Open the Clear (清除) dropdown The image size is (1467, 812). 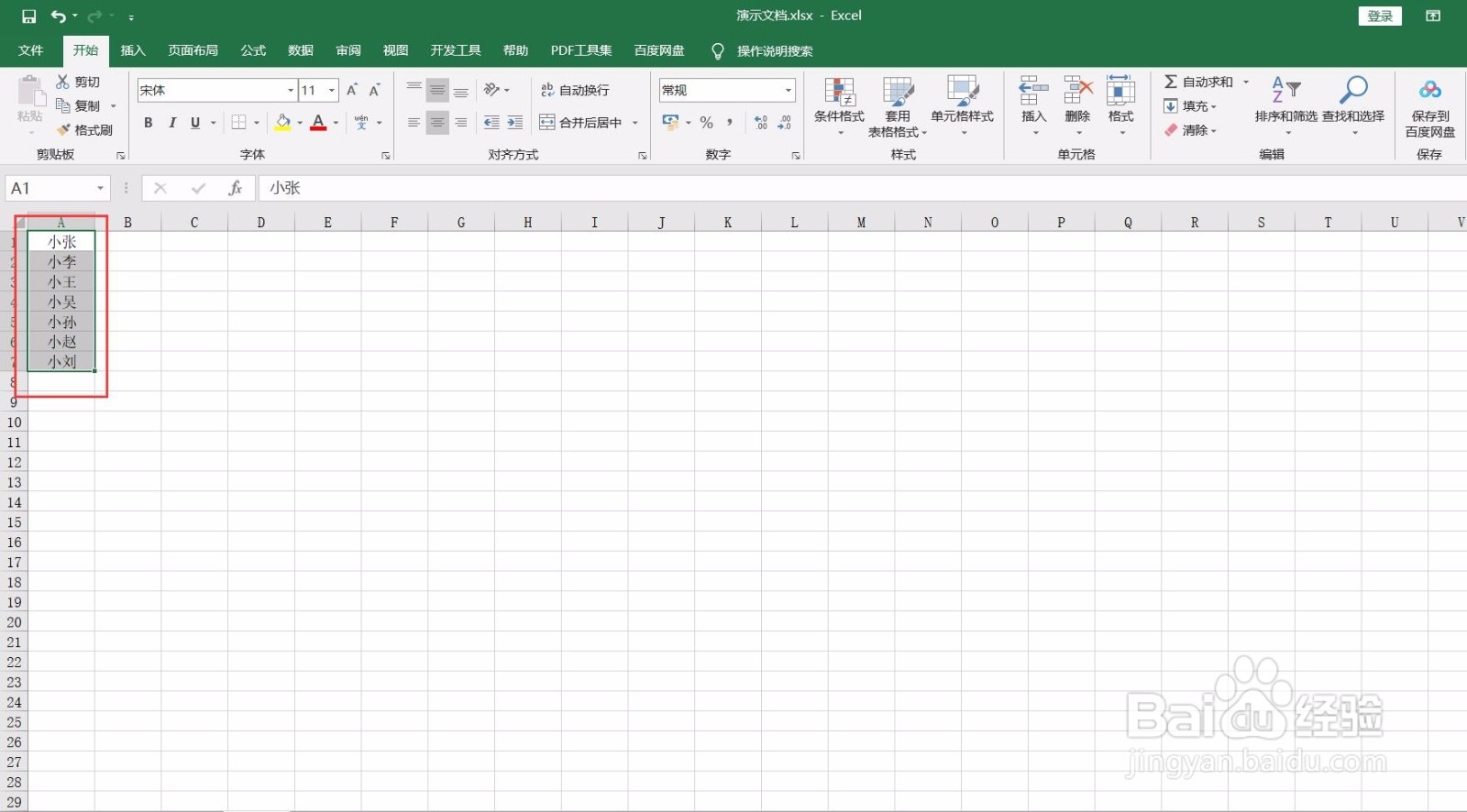click(x=1190, y=130)
